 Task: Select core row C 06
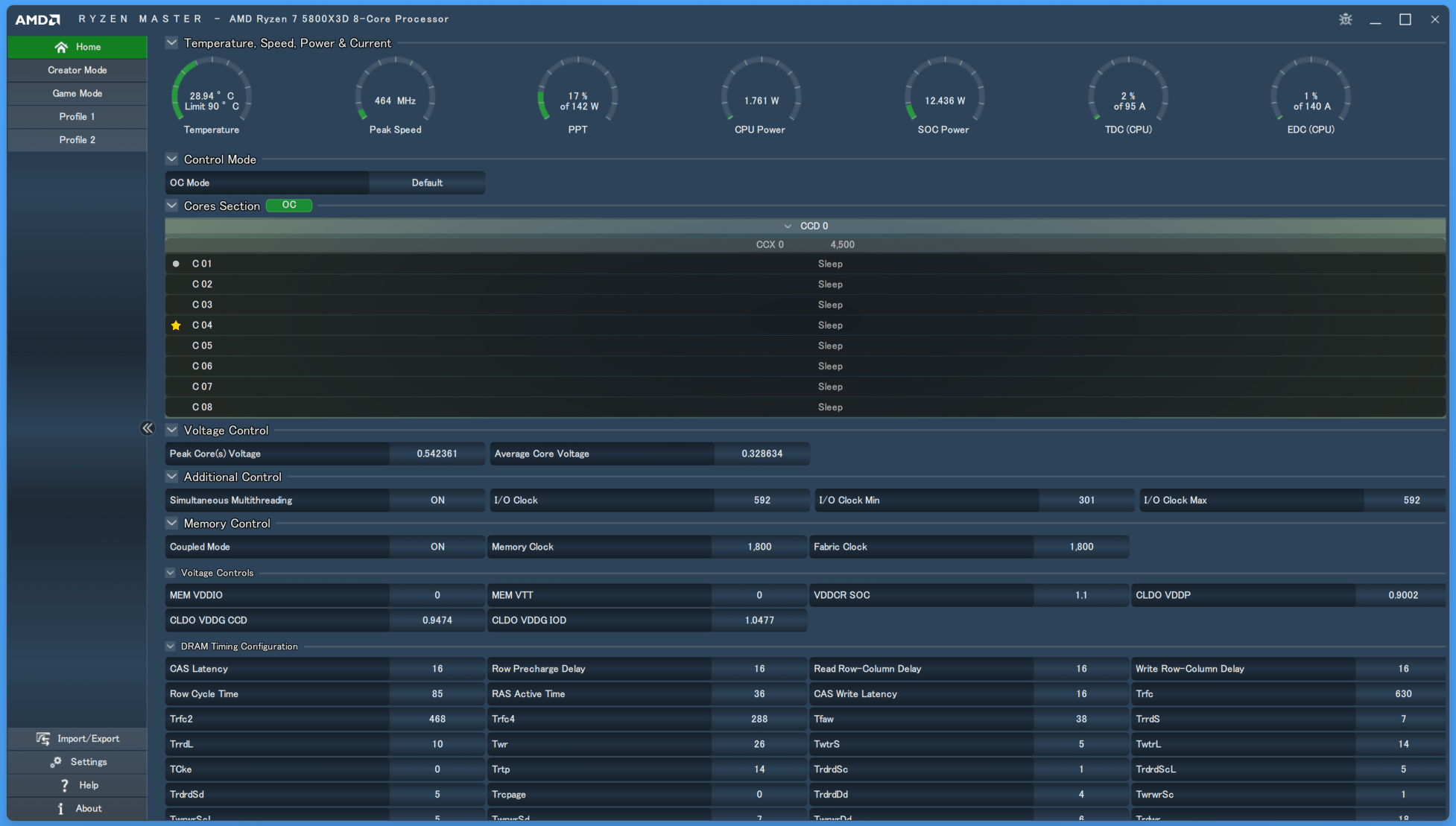point(805,366)
